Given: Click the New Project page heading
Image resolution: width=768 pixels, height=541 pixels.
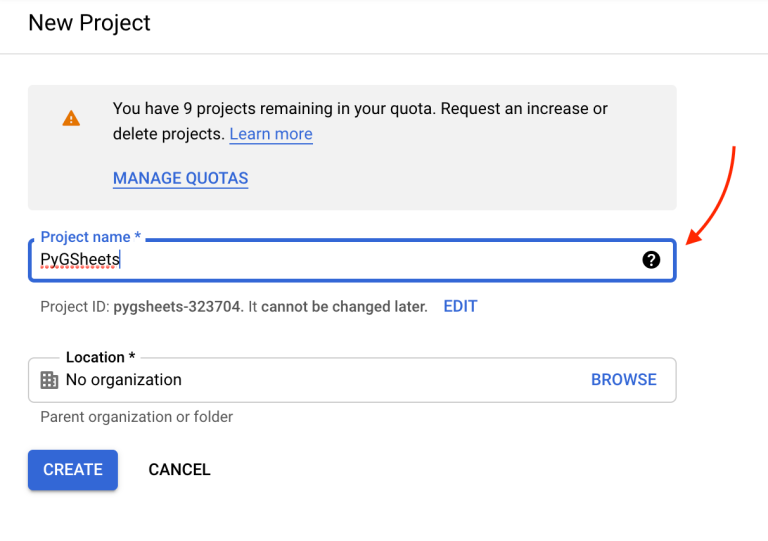Looking at the screenshot, I should (89, 23).
